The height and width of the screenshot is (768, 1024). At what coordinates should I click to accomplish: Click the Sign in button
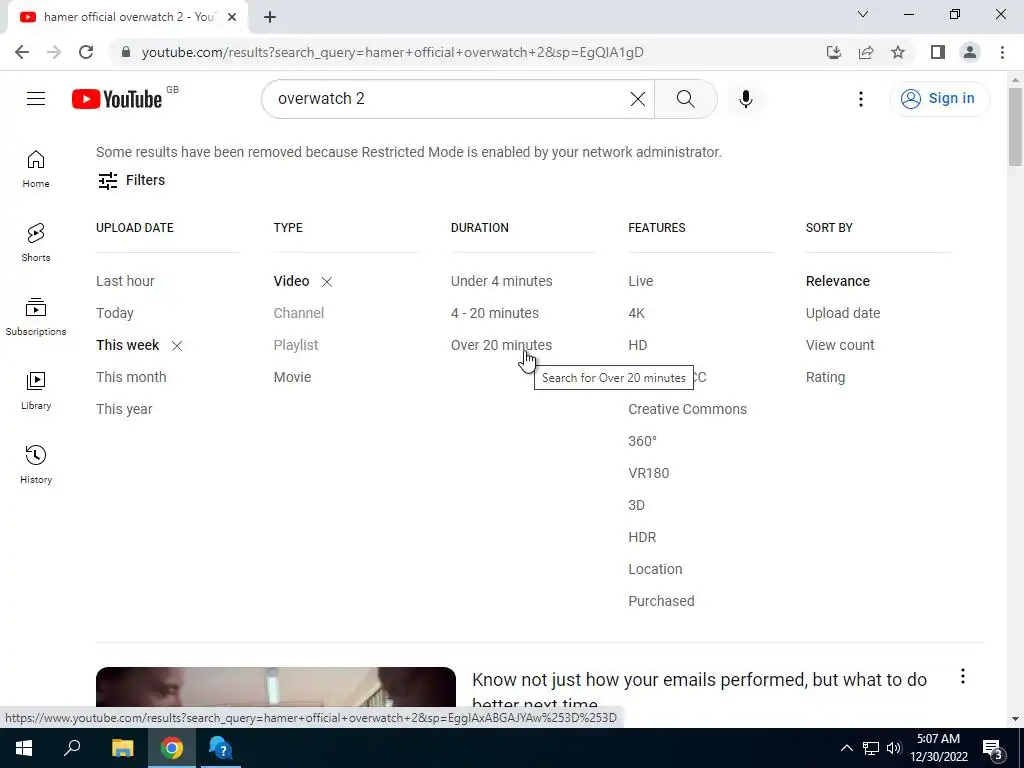coord(939,99)
